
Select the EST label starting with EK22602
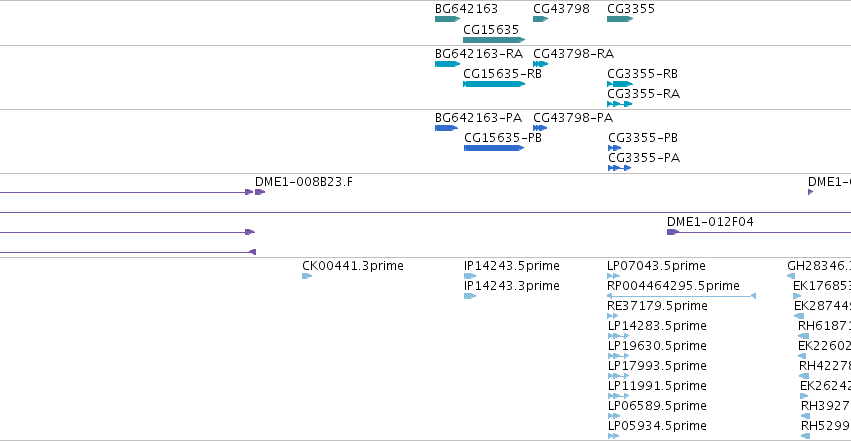pyautogui.click(x=824, y=346)
